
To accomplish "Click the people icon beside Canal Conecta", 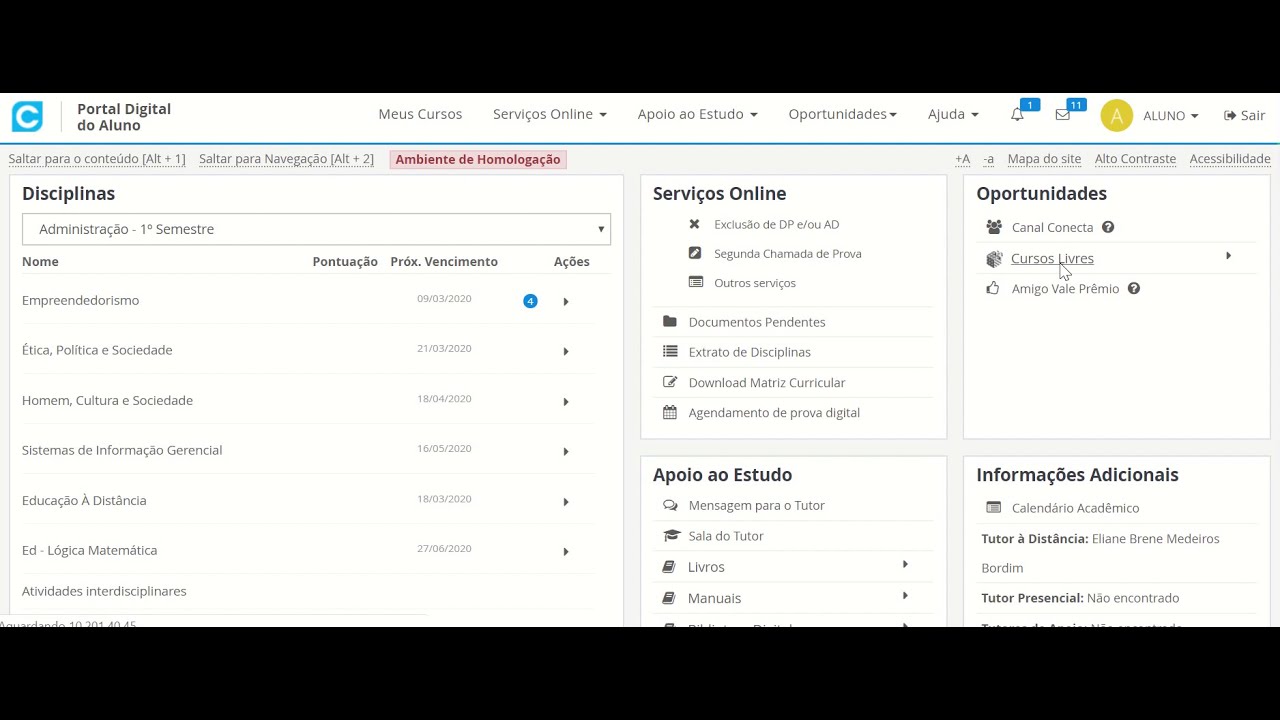I will (x=993, y=227).
